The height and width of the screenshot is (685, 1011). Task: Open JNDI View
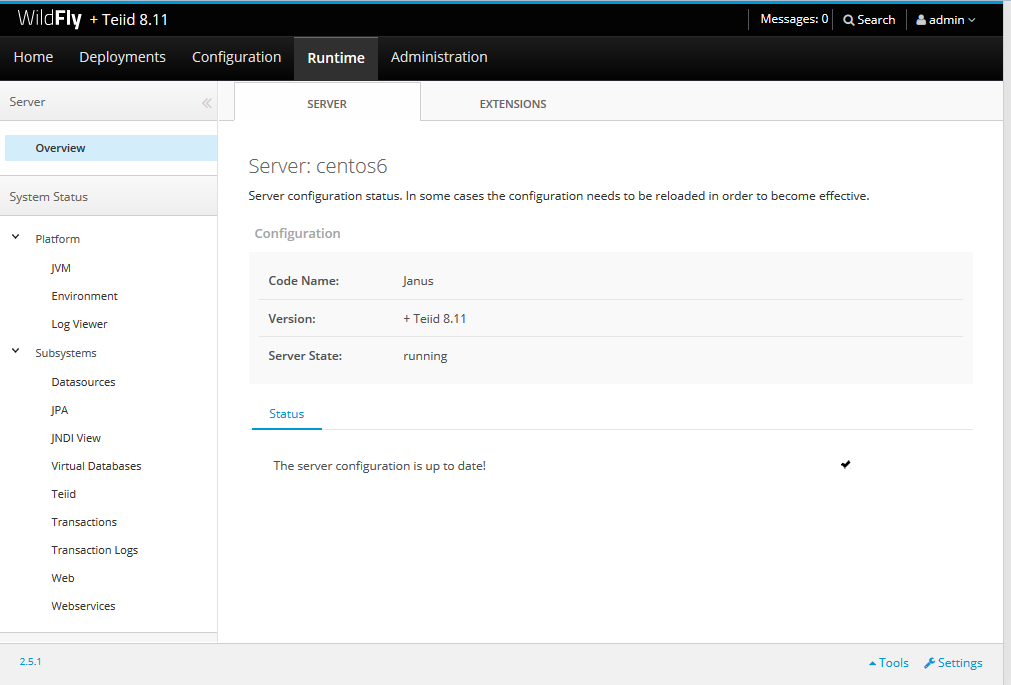tap(76, 438)
